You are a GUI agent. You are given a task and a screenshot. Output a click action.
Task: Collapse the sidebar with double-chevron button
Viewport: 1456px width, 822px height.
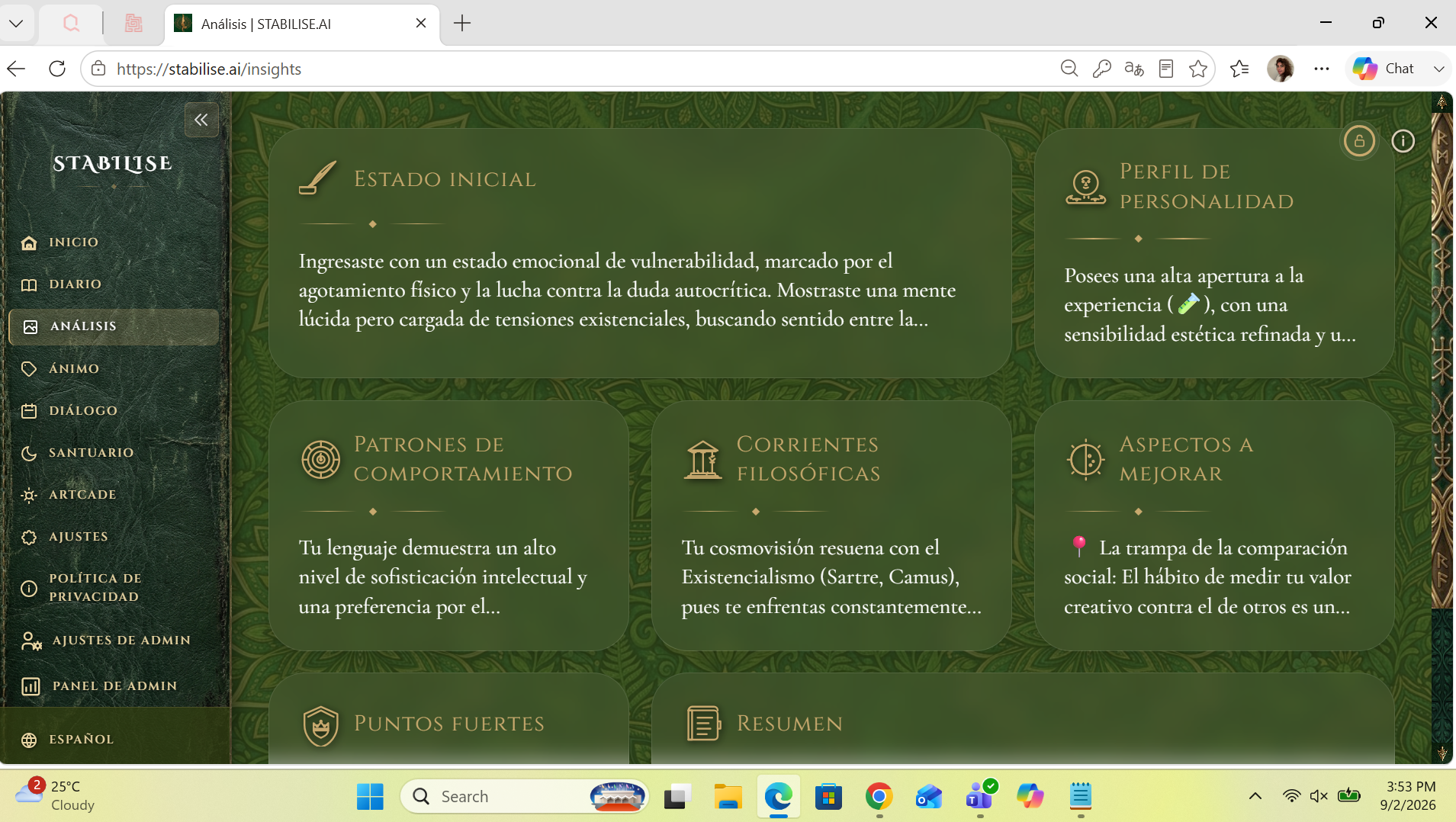click(201, 120)
